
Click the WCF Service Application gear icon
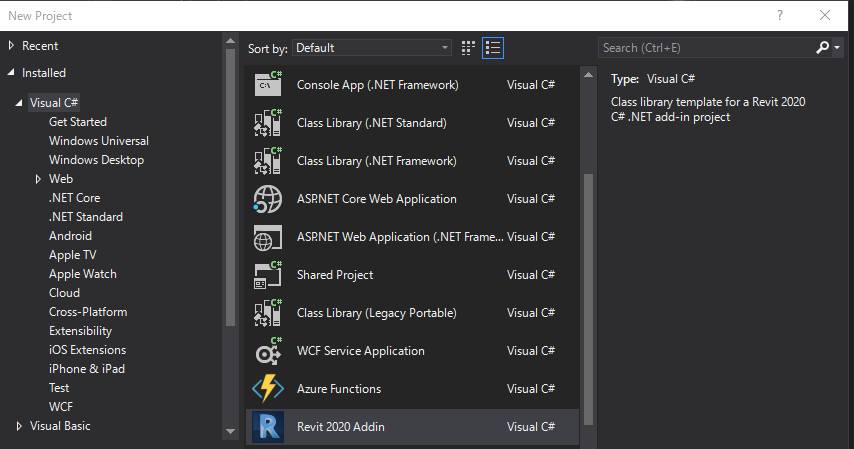pos(268,351)
